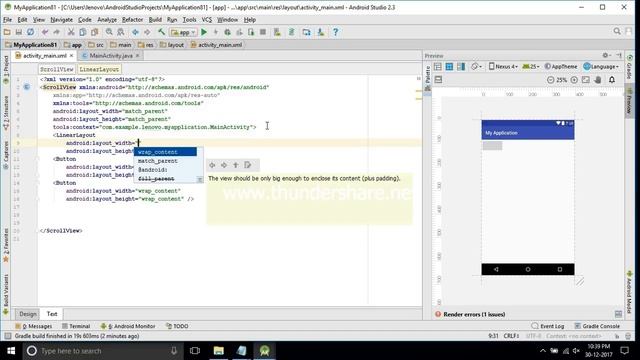Toggle Design plus Blueprint view icon
The image size is (640, 360).
coord(461,67)
